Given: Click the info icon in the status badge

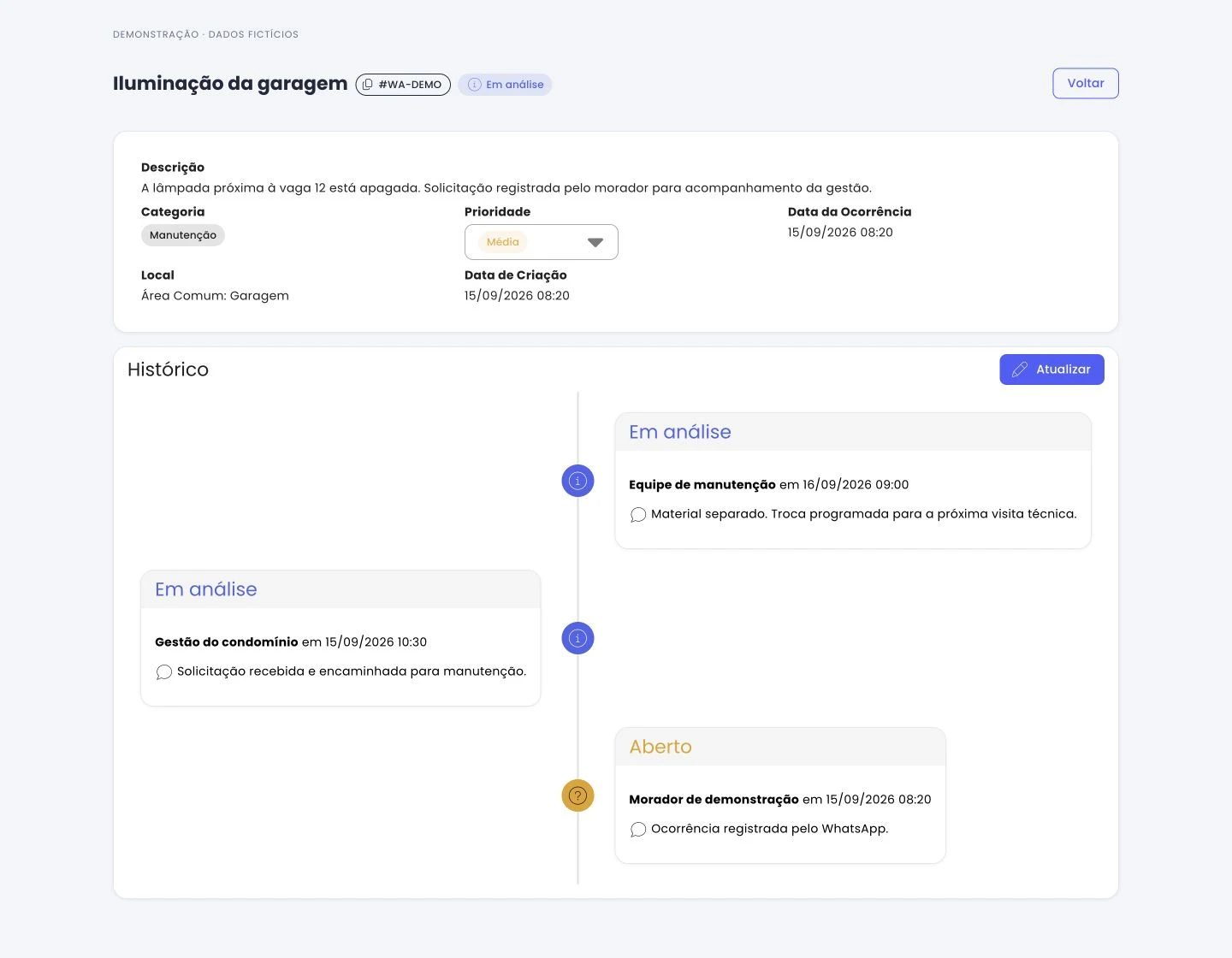Looking at the screenshot, I should coord(474,85).
